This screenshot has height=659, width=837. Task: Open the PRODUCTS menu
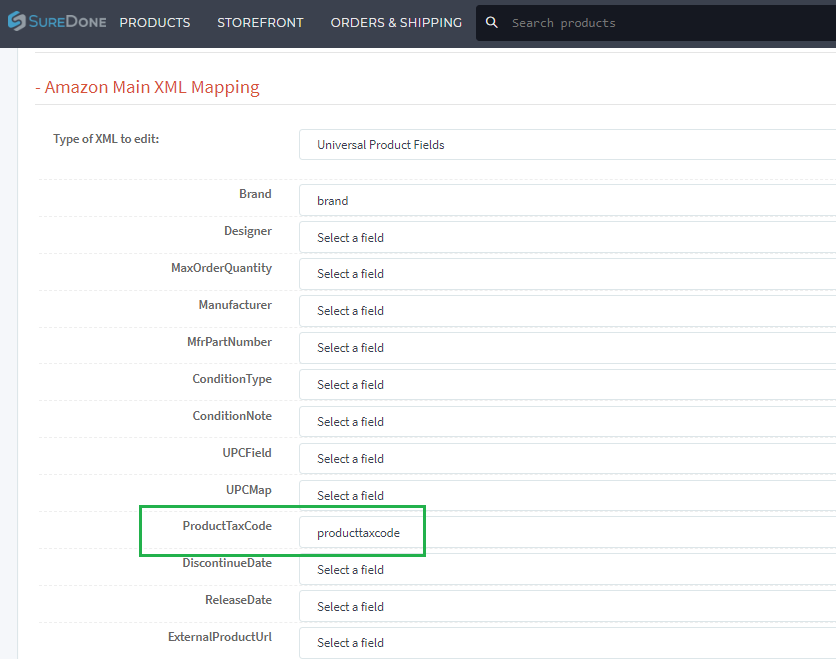pos(155,22)
